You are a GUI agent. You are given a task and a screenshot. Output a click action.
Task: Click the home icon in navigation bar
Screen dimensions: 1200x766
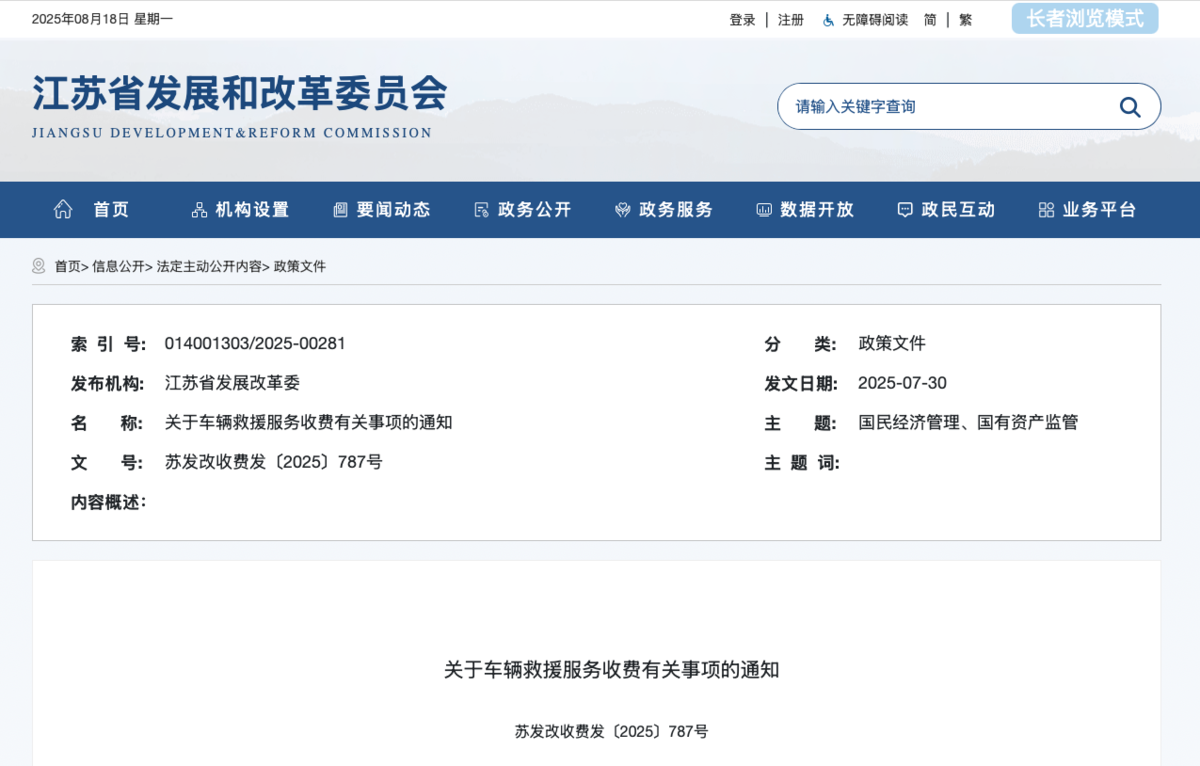click(x=63, y=209)
